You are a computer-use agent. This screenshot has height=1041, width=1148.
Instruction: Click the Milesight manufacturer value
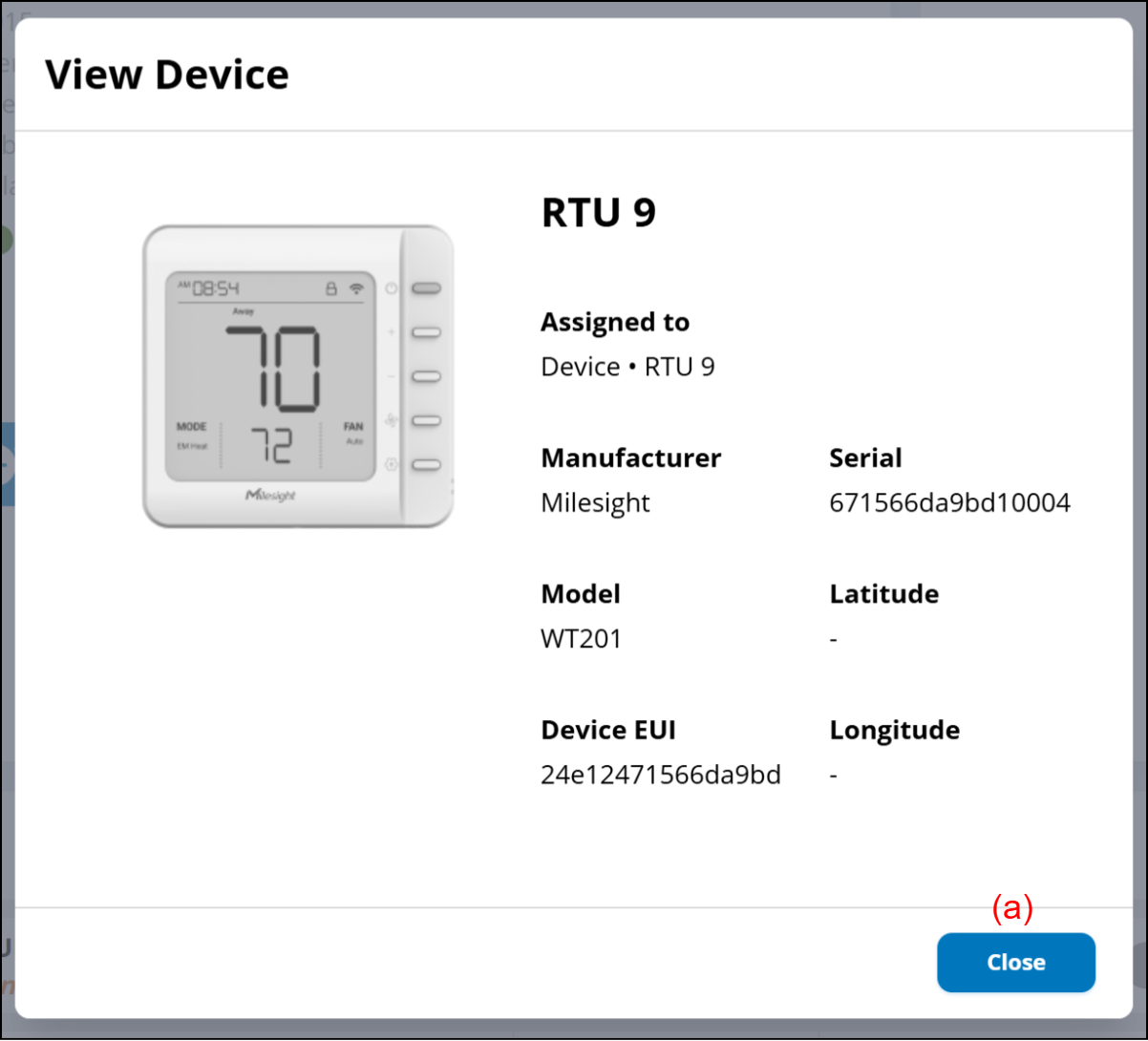595,502
